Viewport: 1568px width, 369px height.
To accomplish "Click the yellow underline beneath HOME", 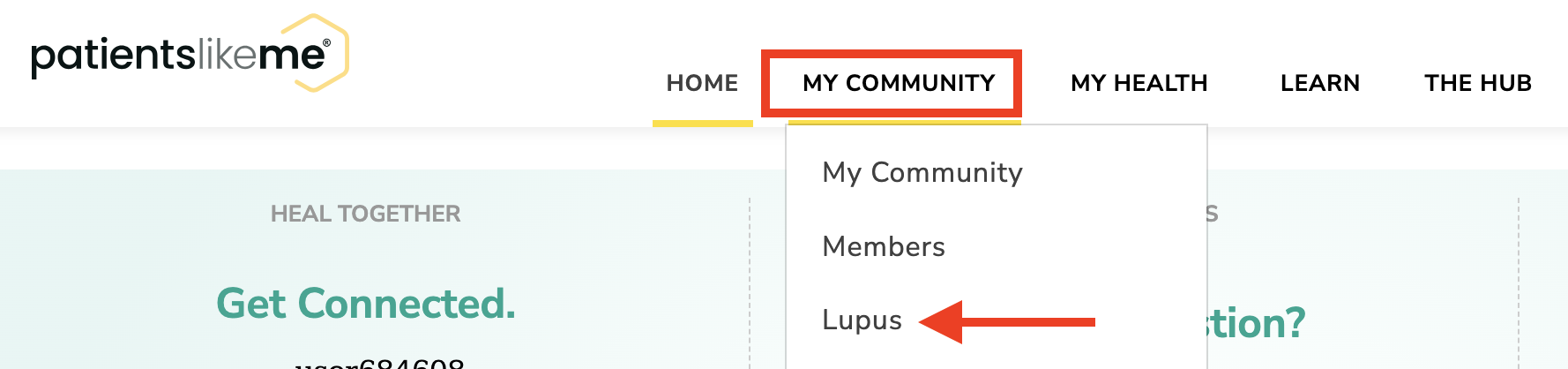I will point(703,124).
